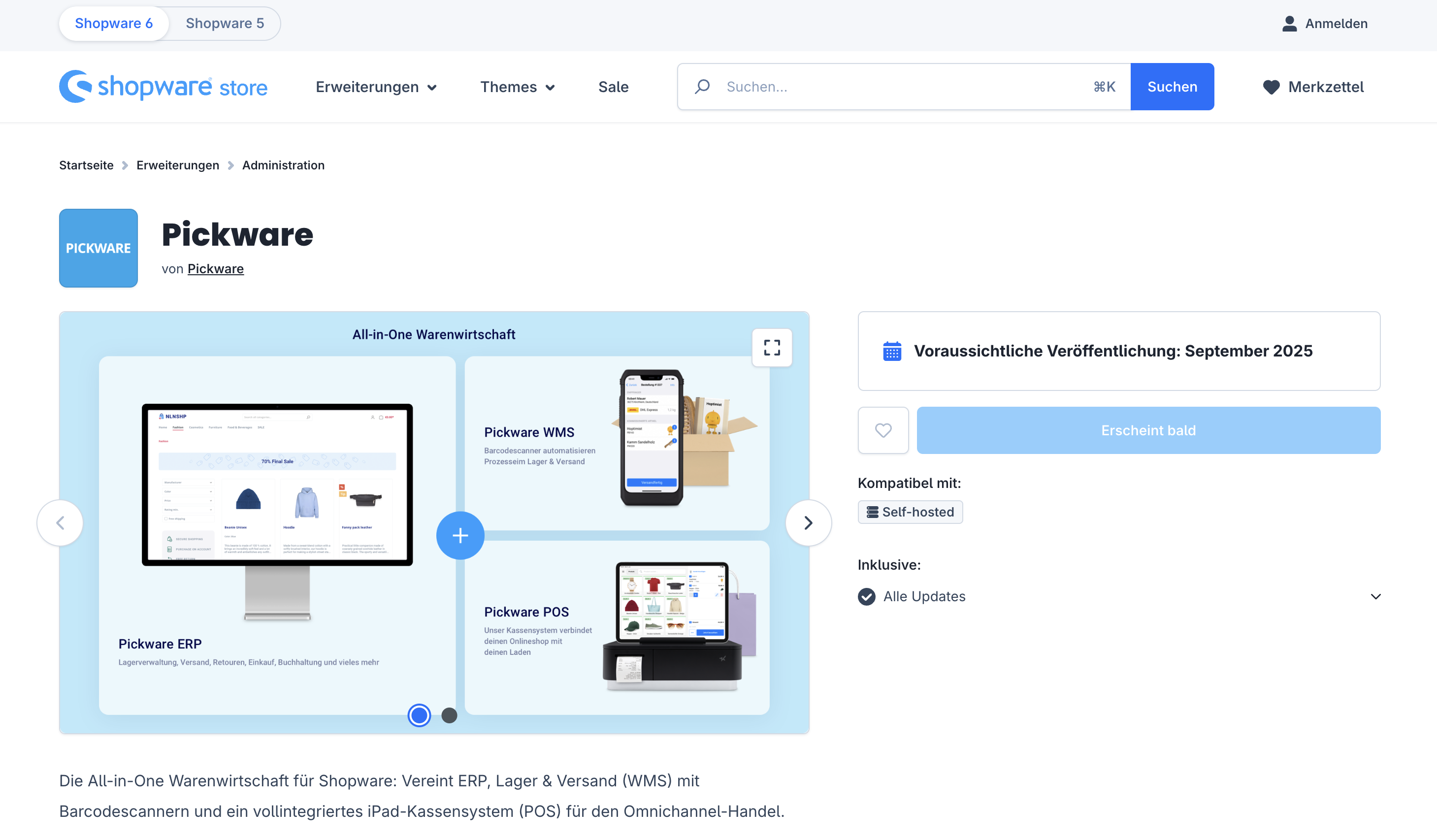This screenshot has width=1437, height=840.
Task: Click the Pickware ERP monitor image
Action: (277, 512)
